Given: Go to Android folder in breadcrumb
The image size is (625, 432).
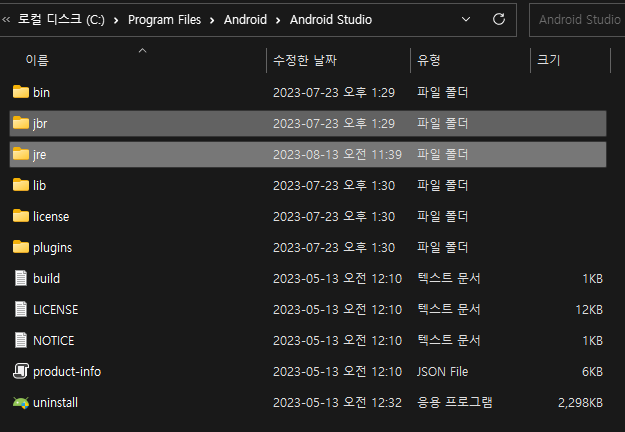Looking at the screenshot, I should [x=245, y=20].
